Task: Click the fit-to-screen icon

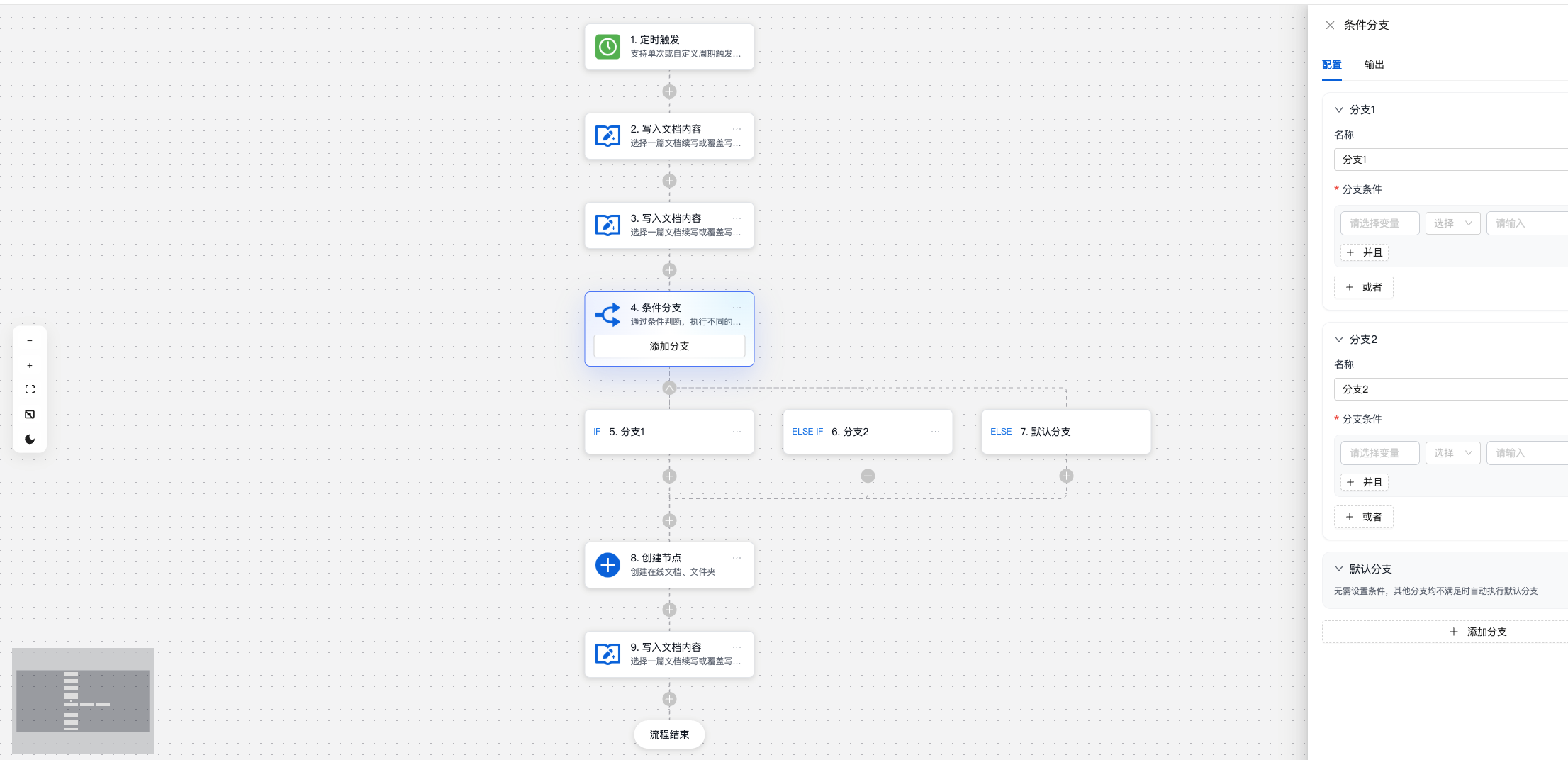Action: click(30, 390)
